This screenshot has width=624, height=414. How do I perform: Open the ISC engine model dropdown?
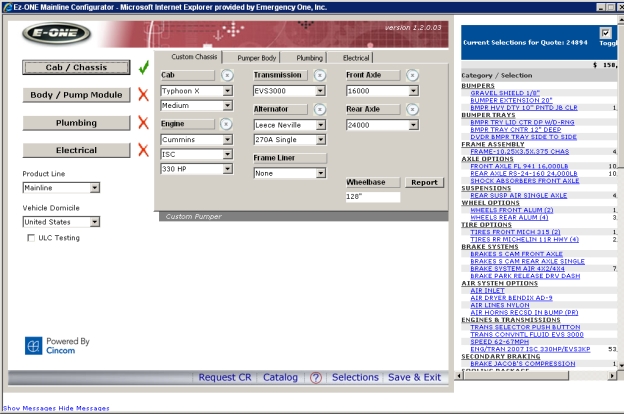(227, 154)
